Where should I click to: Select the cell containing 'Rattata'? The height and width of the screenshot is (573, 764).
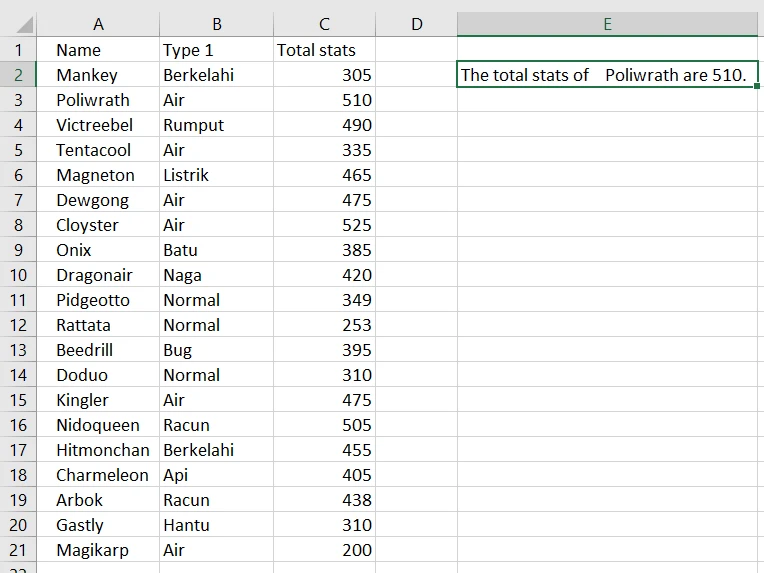point(98,325)
